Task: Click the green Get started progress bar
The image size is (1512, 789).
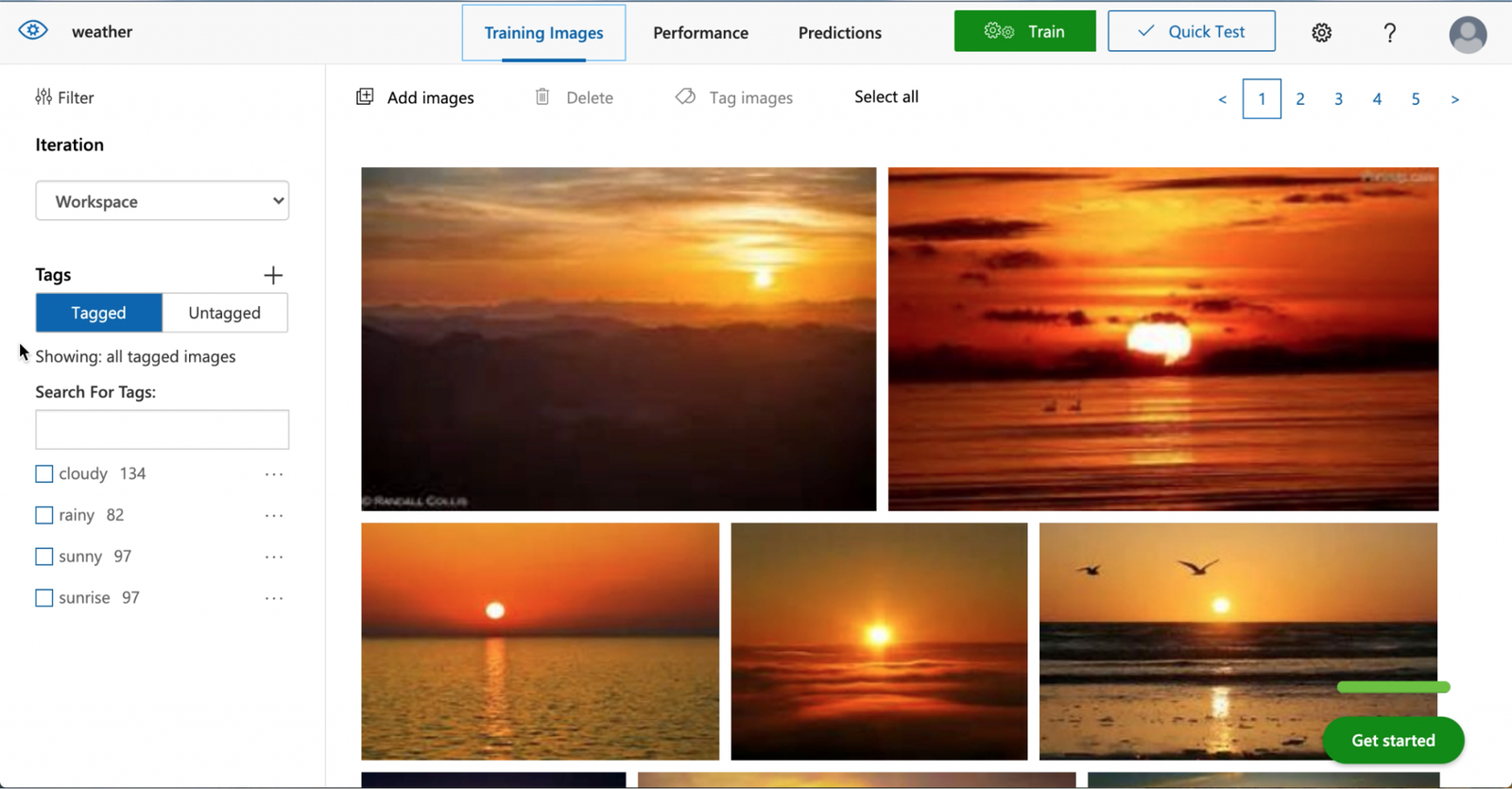Action: (1394, 687)
